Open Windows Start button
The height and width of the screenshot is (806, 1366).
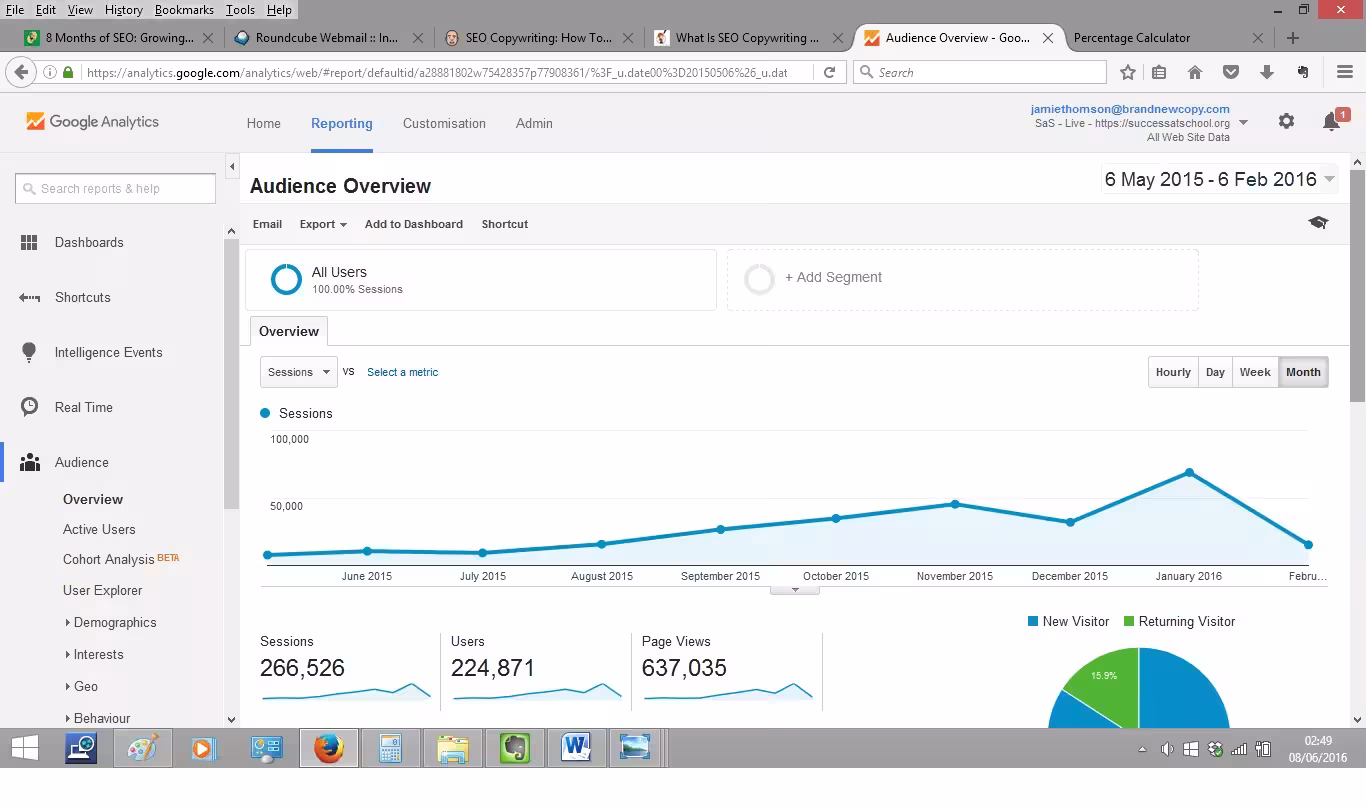coord(25,748)
